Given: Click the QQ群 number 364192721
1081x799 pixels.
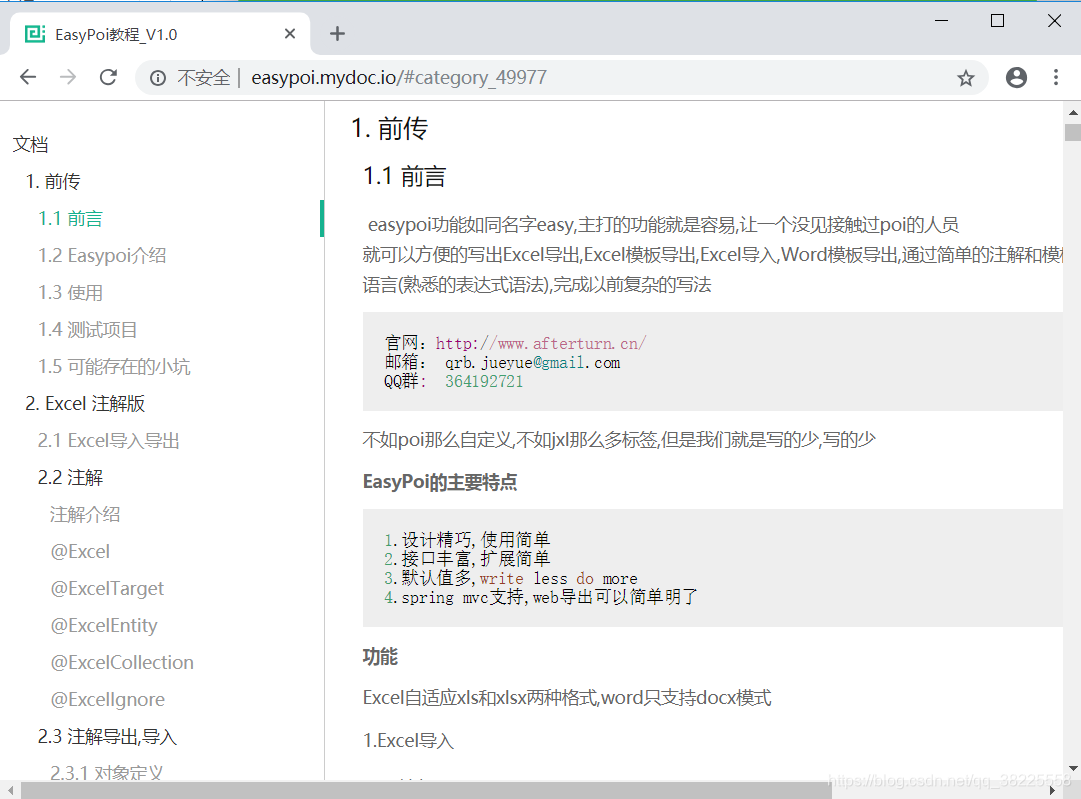Looking at the screenshot, I should [484, 381].
